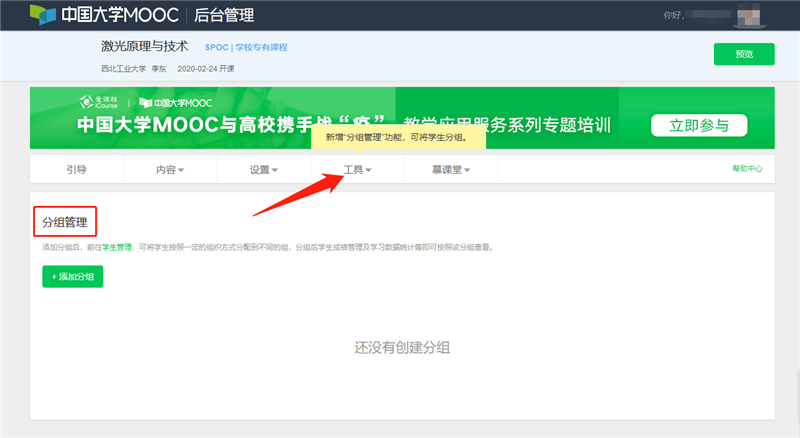Screen dimensions: 800x438
Task: Open the 工具 dropdown menu
Action: point(357,170)
